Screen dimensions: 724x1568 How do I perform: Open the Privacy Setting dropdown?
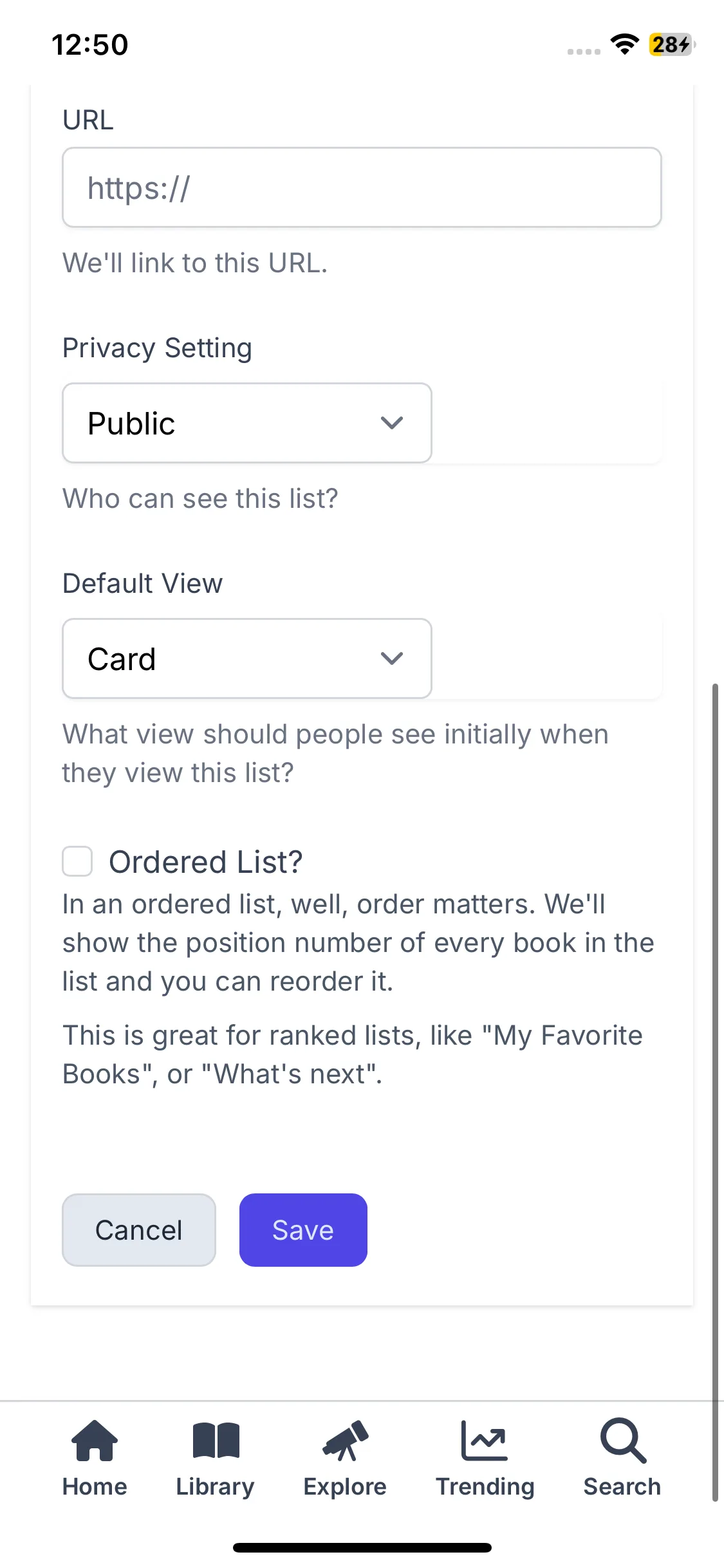point(246,423)
